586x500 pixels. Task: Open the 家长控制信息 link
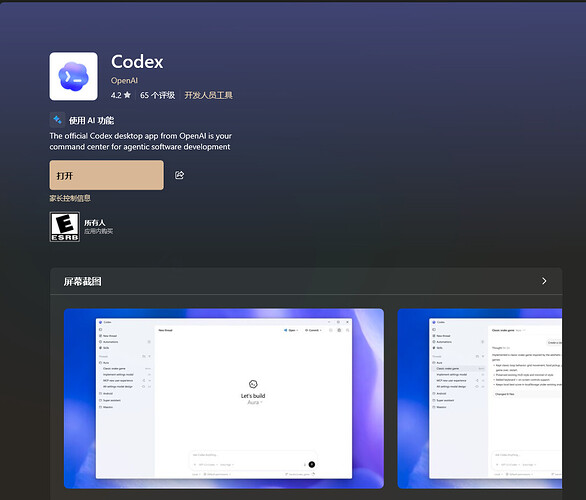pos(70,198)
